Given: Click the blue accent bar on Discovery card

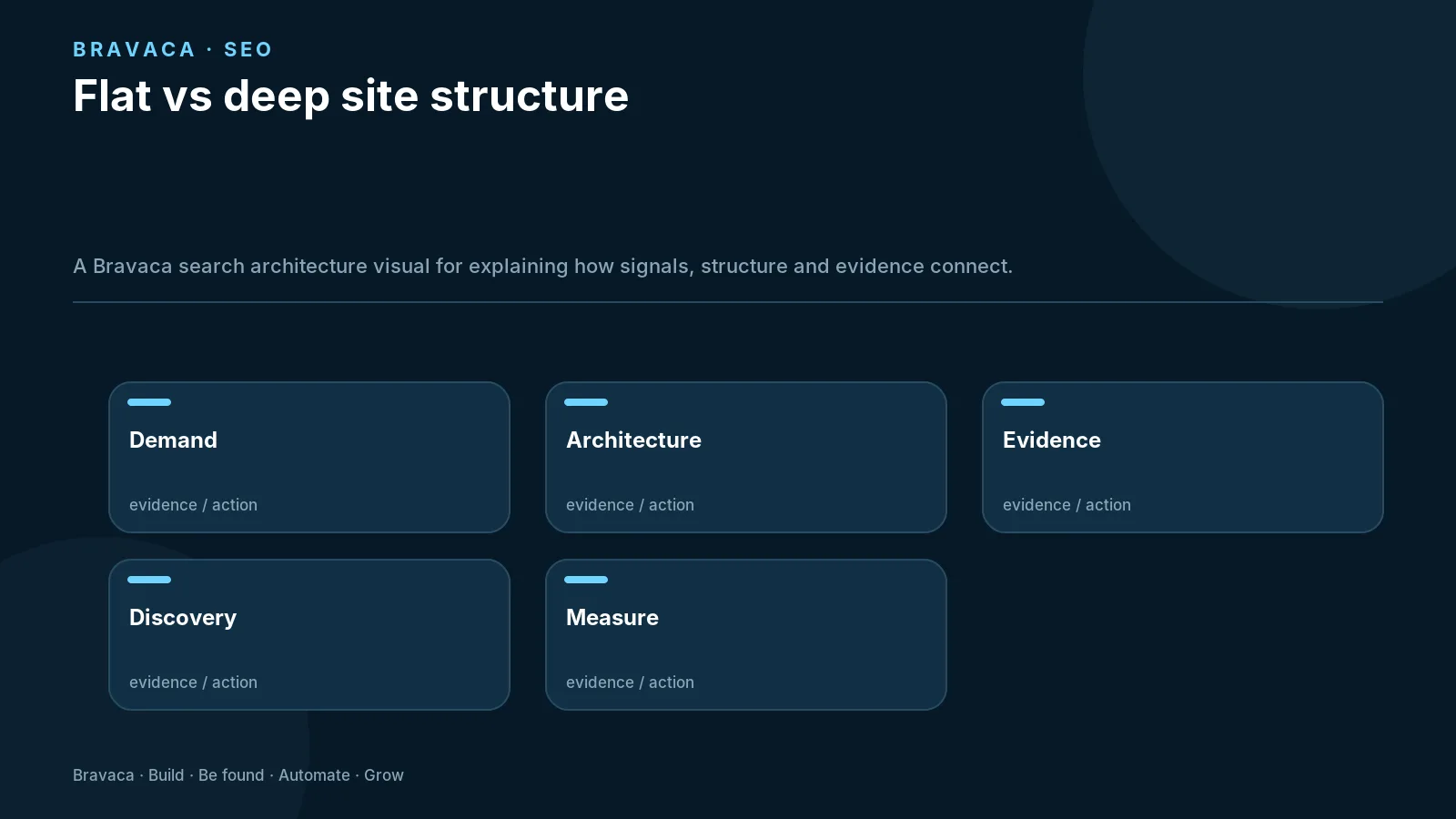Looking at the screenshot, I should [149, 580].
